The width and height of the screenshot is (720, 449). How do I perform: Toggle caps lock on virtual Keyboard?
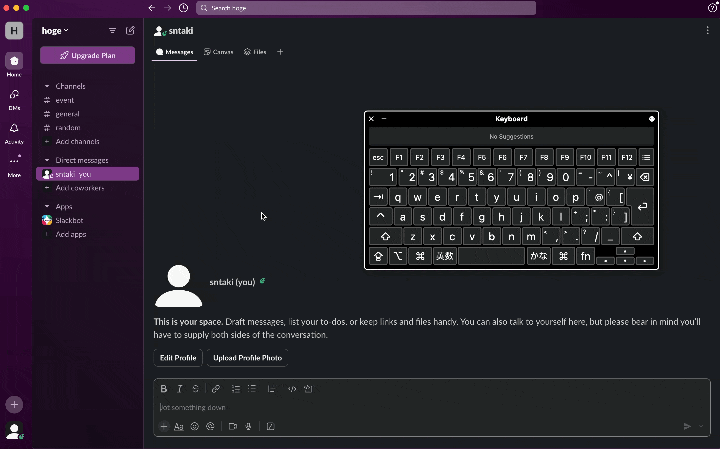click(378, 256)
